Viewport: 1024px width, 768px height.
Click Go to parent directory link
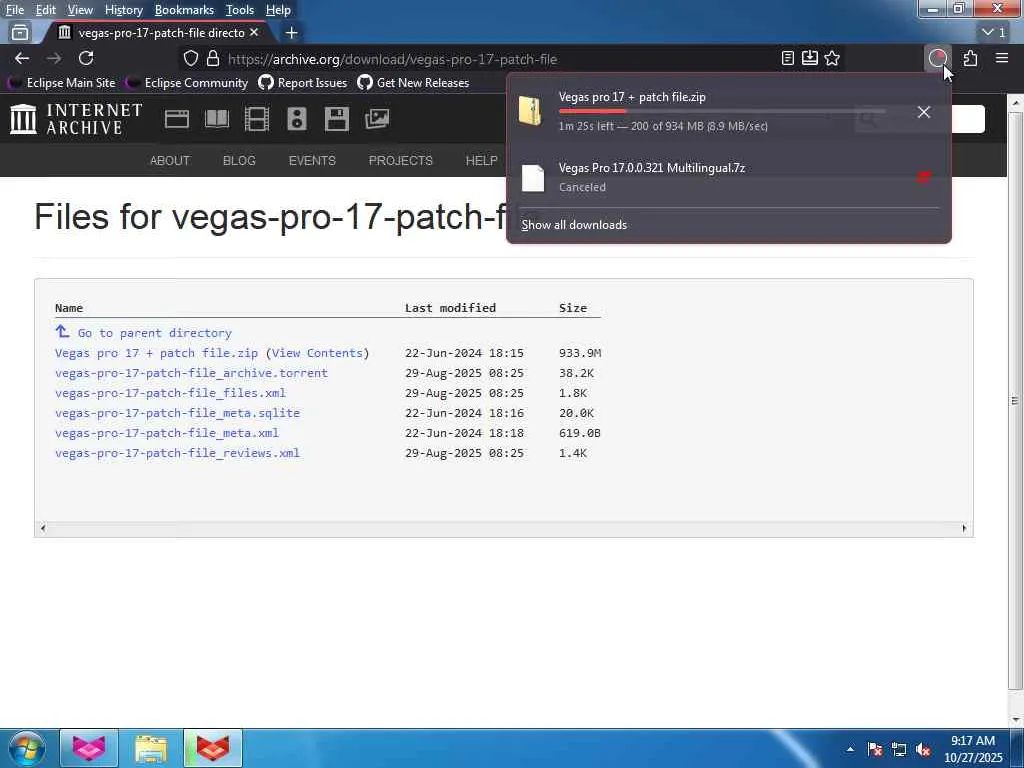coord(155,333)
